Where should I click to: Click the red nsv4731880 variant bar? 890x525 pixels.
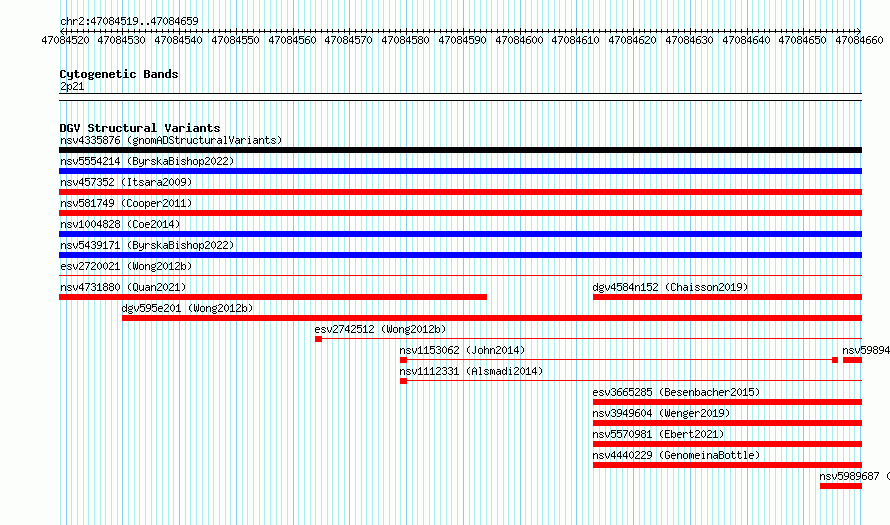273,297
